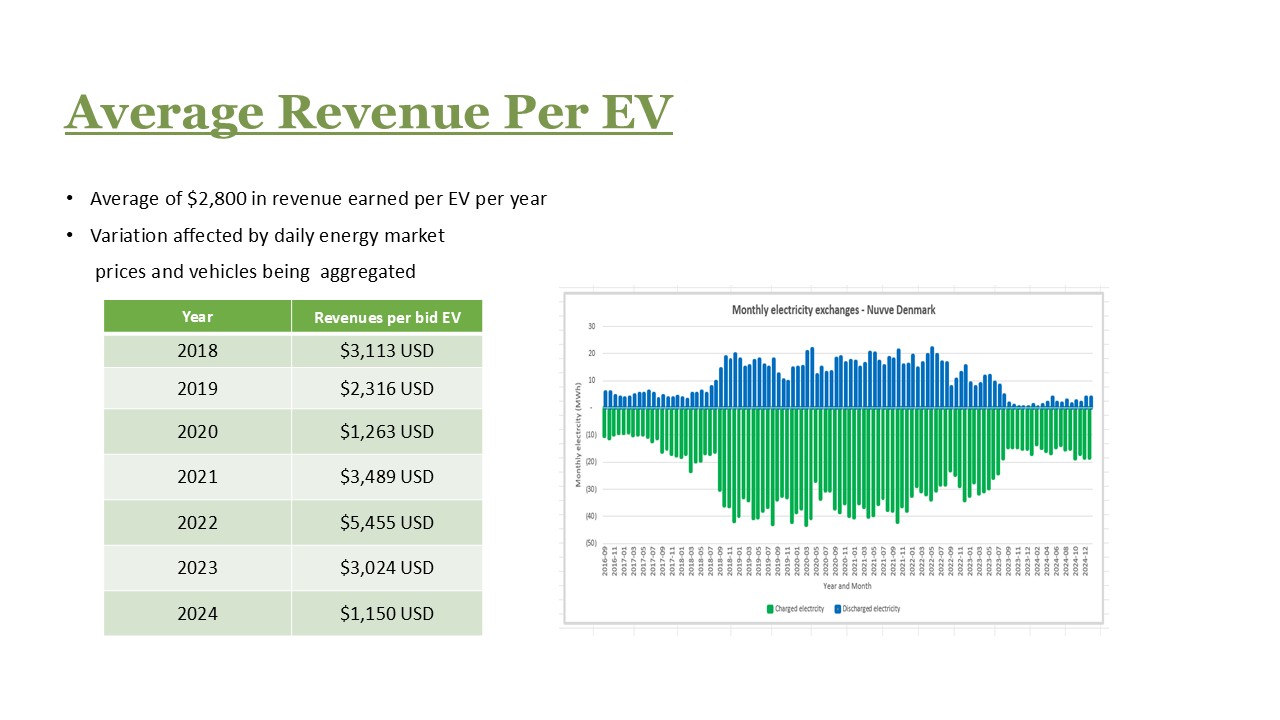Select the $3,113 USD cell
This screenshot has height=720, width=1280.
pyautogui.click(x=387, y=352)
